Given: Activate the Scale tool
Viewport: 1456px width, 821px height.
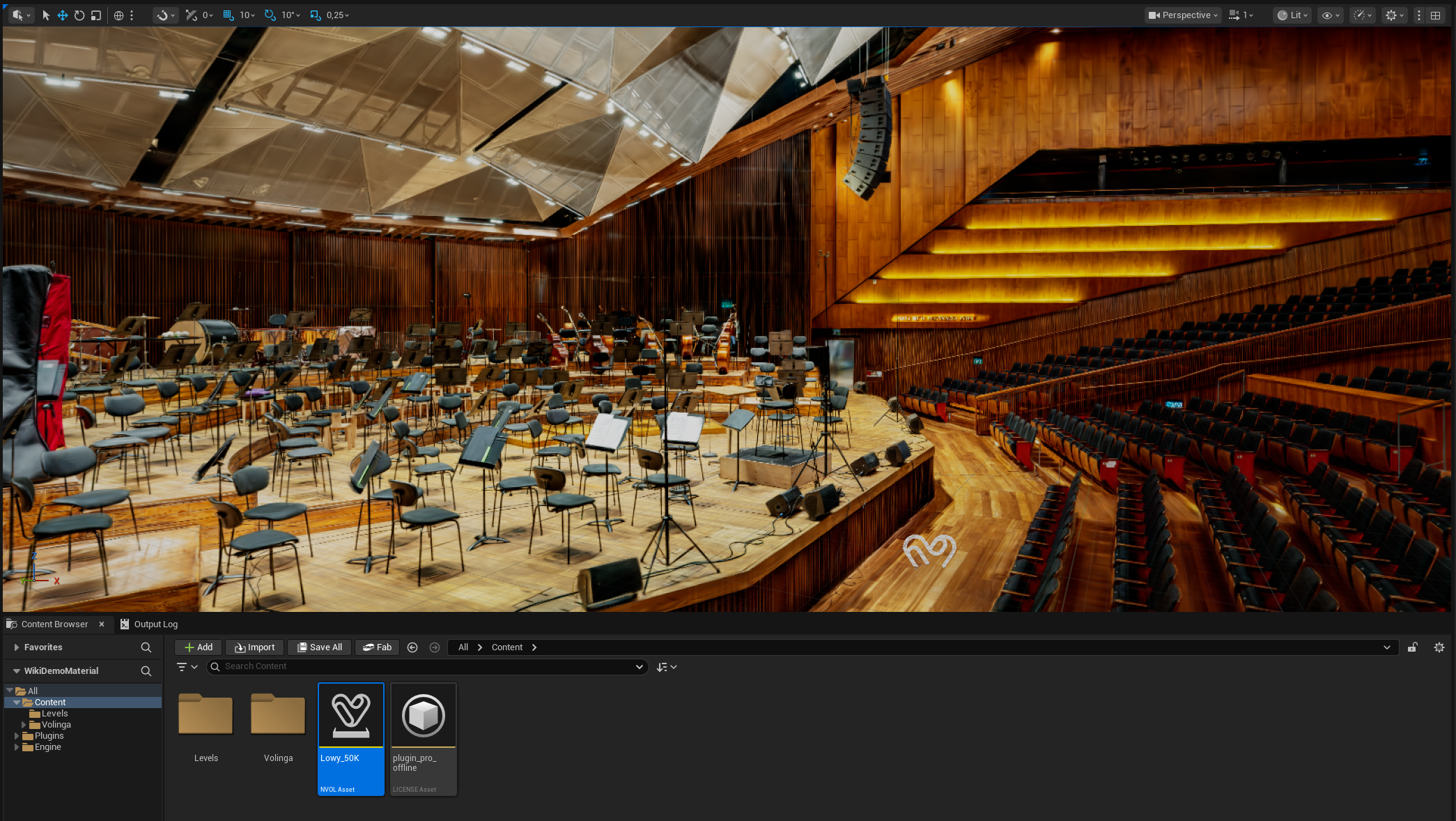Looking at the screenshot, I should tap(96, 15).
